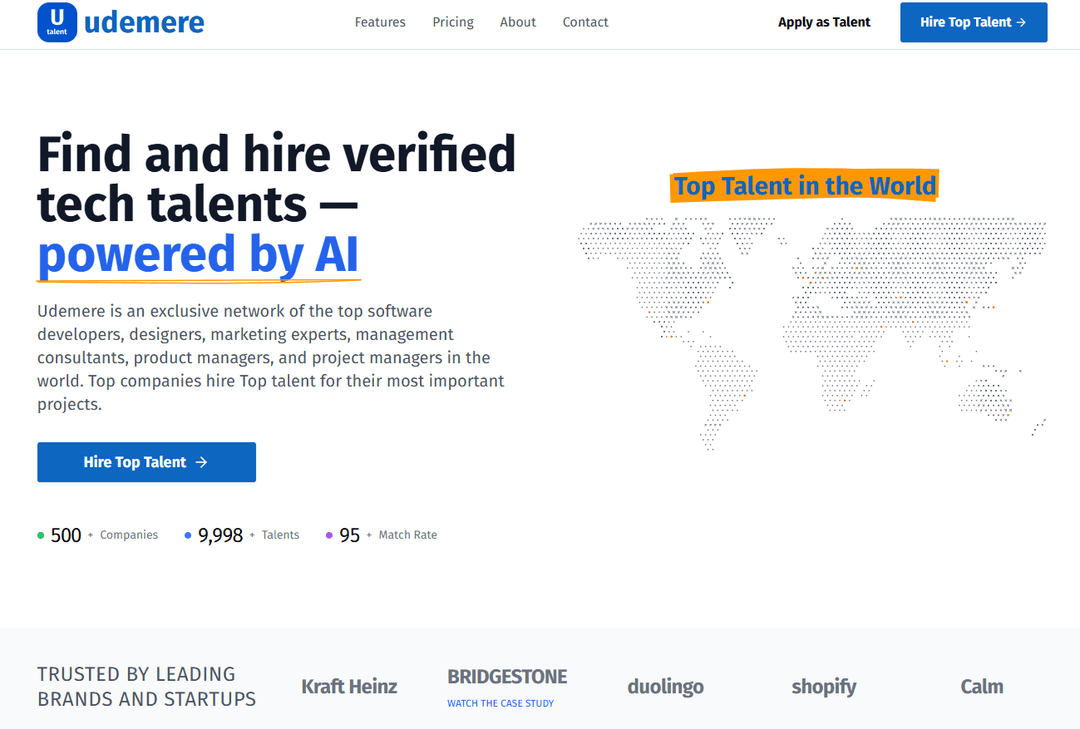This screenshot has height=729, width=1080.
Task: Click the arrow inside the hero Hire Top Talent button
Action: coord(201,462)
